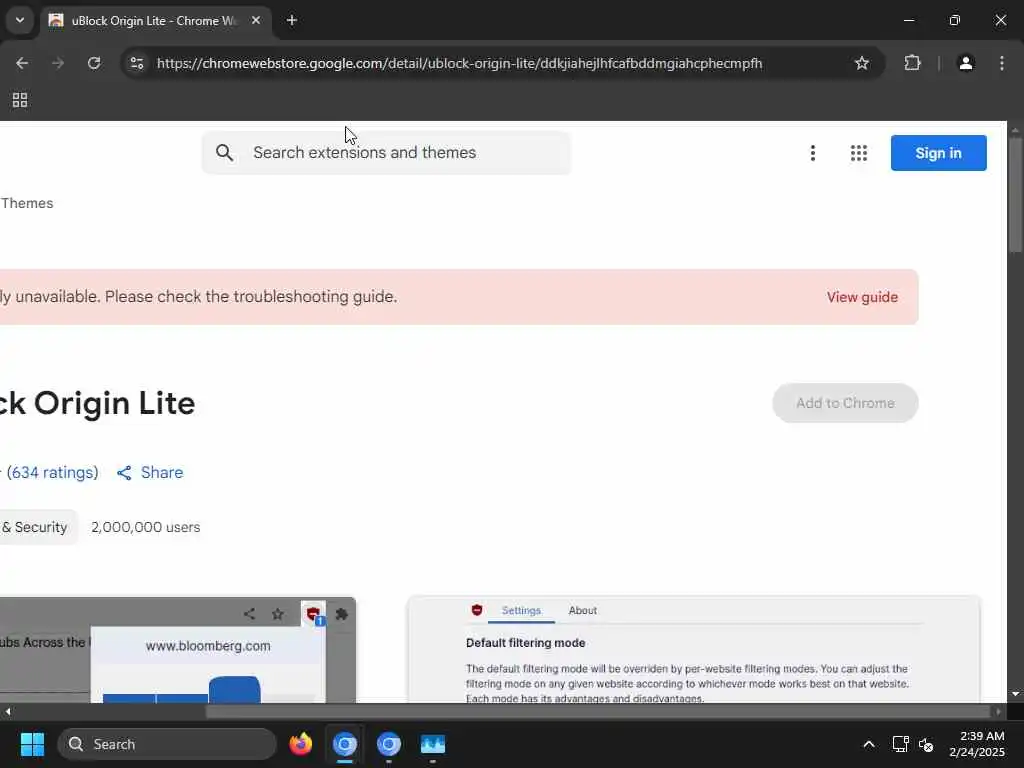The image size is (1024, 768).
Task: Open the Settings preview screenshot
Action: pyautogui.click(x=694, y=650)
